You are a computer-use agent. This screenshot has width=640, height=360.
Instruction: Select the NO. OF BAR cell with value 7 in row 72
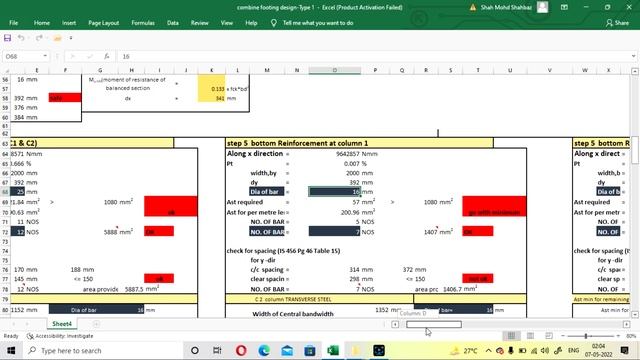pos(335,232)
